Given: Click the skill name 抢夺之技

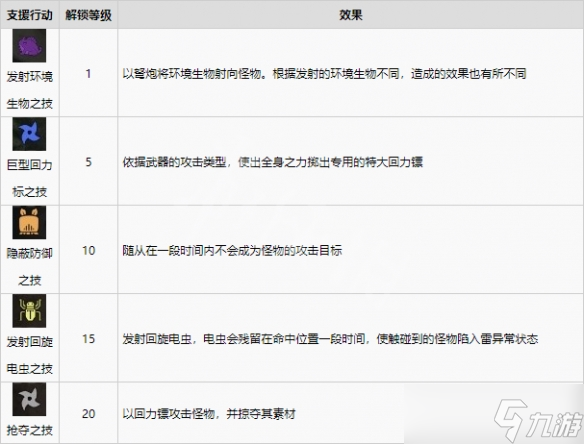Looking at the screenshot, I should [30, 430].
